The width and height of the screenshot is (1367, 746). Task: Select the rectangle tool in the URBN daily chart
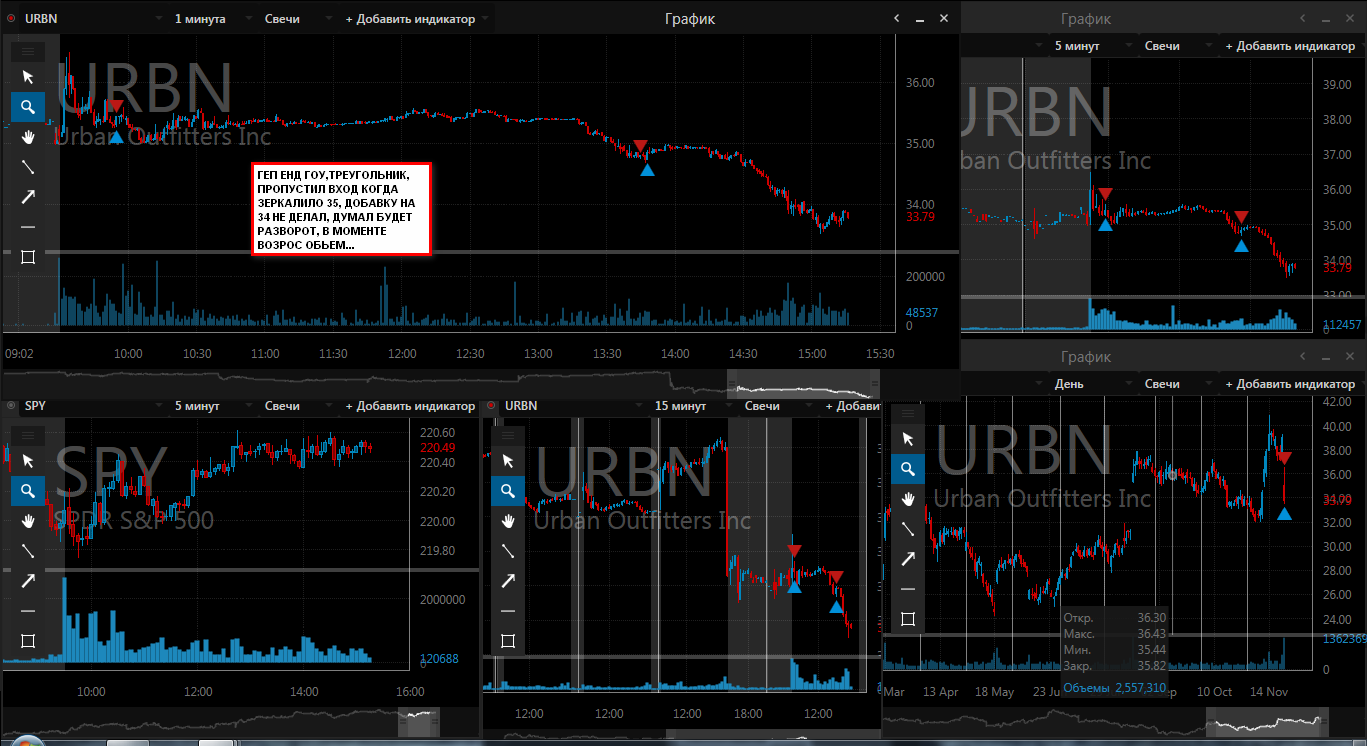908,619
